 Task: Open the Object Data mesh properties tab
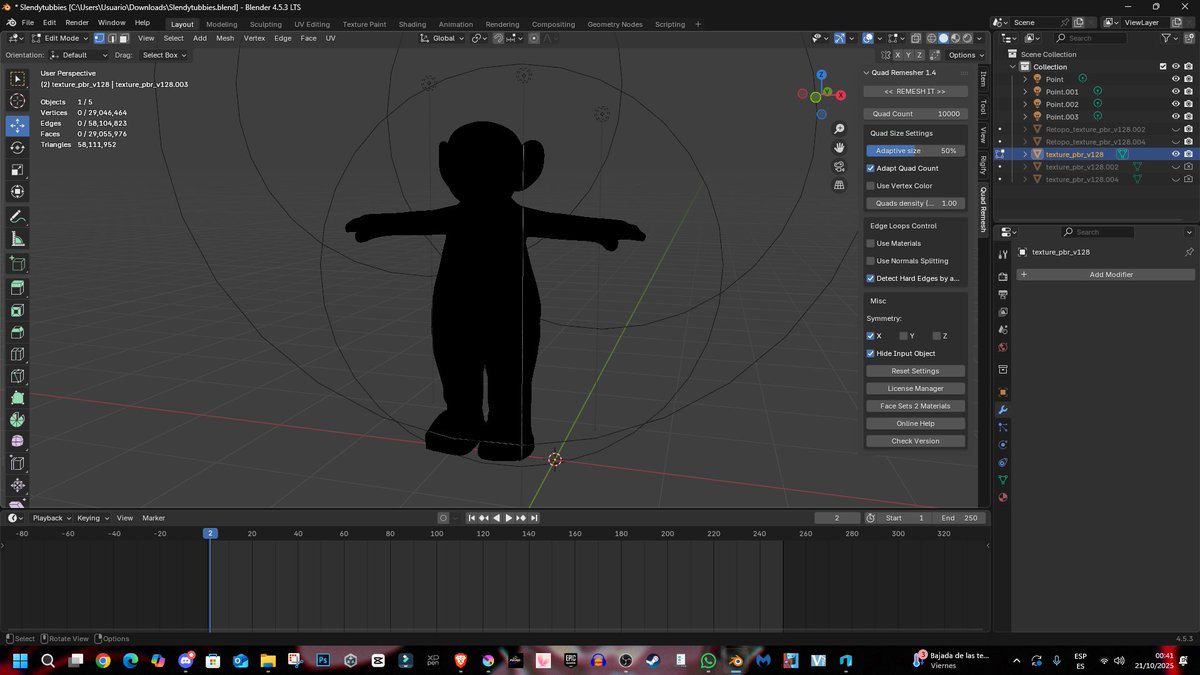pyautogui.click(x=1003, y=480)
